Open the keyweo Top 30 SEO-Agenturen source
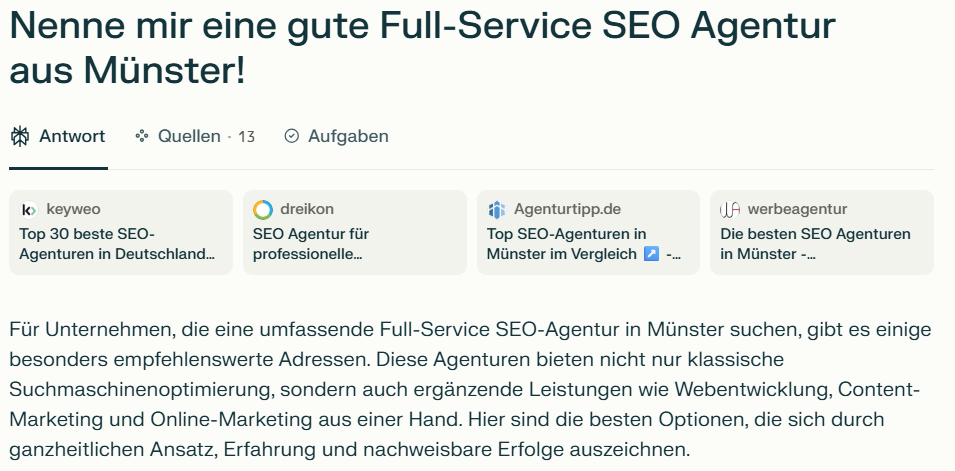Viewport: 955px width, 471px height. coord(121,232)
